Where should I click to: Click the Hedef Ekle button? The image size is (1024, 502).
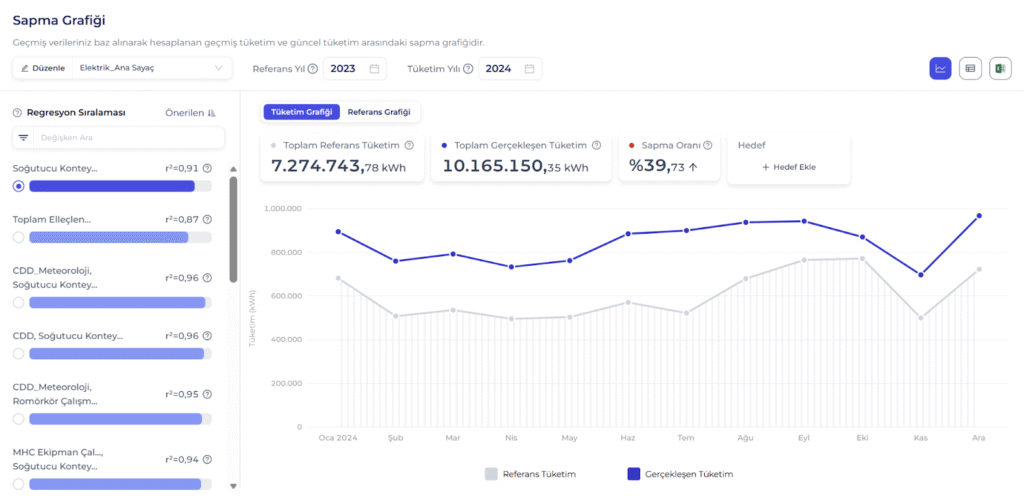tap(789, 167)
